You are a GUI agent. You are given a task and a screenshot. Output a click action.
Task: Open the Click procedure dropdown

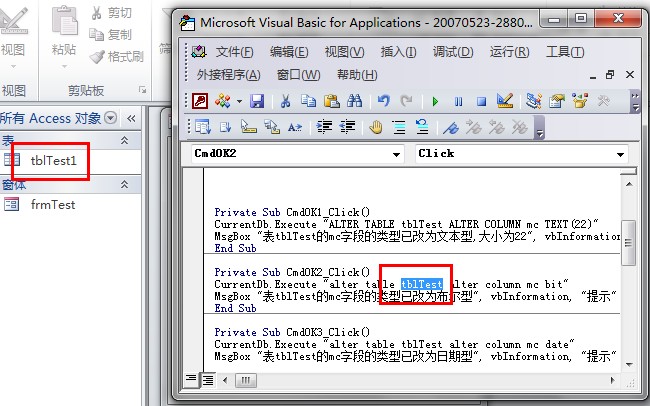620,154
